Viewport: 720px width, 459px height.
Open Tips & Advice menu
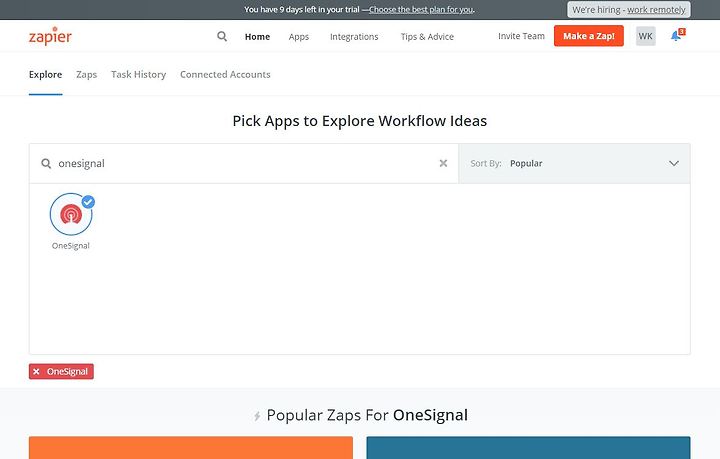coord(427,37)
